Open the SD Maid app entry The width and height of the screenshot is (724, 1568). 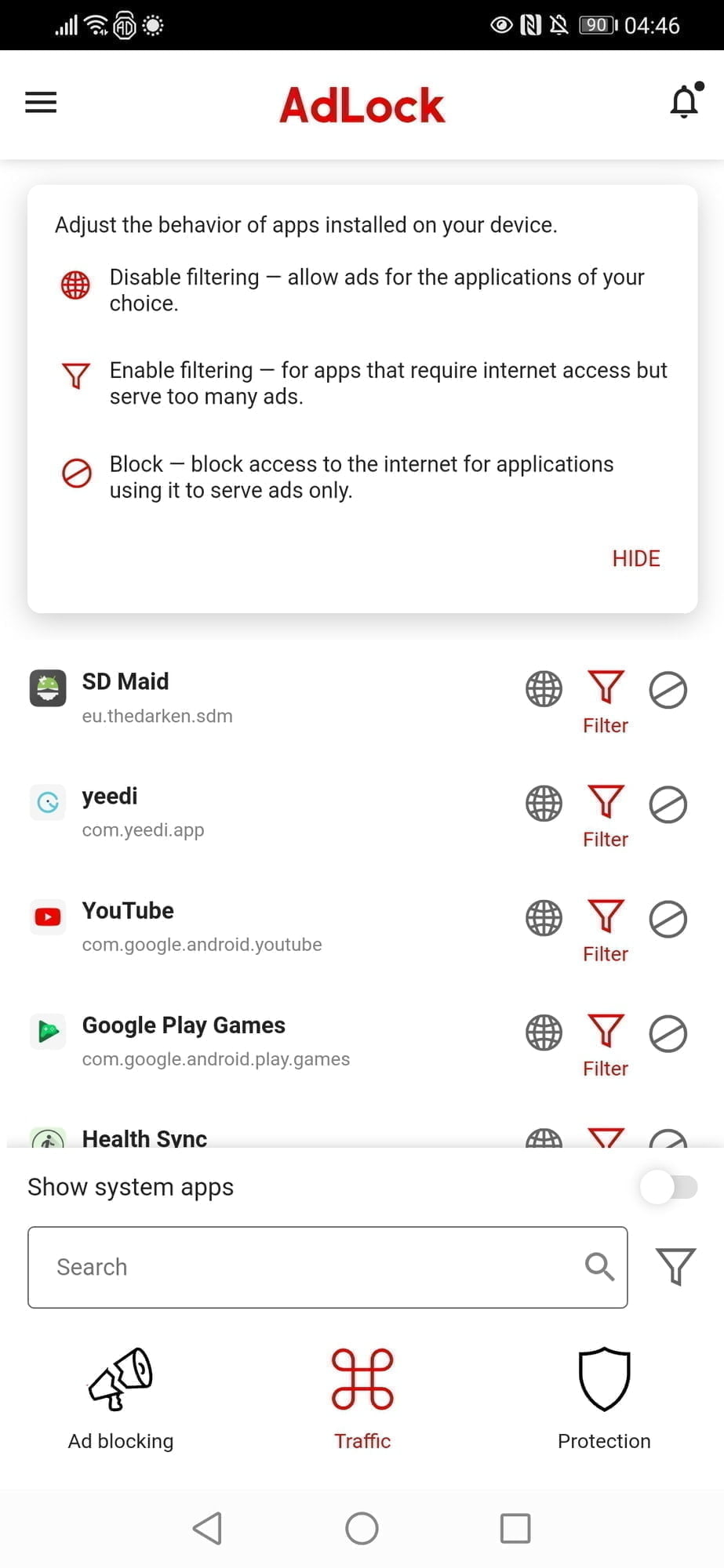pyautogui.click(x=157, y=697)
